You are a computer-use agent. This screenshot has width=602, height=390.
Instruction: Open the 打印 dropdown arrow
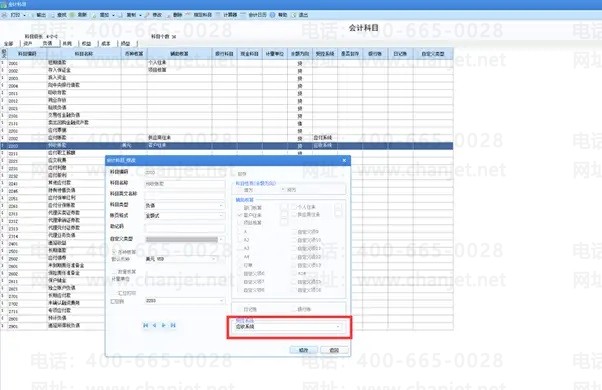[25, 15]
